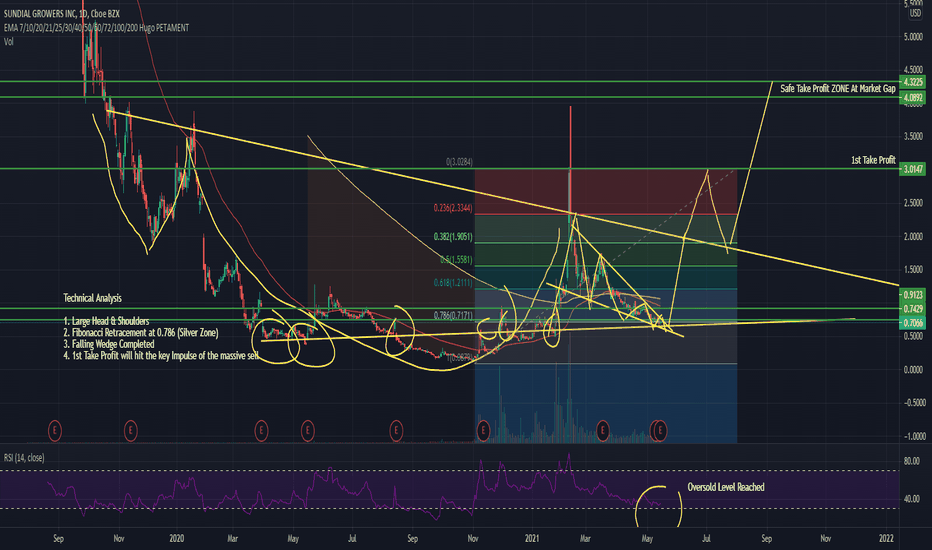Viewport: 932px width, 550px height.
Task: Click the -1.0000 price axis tick
Action: [x=913, y=436]
